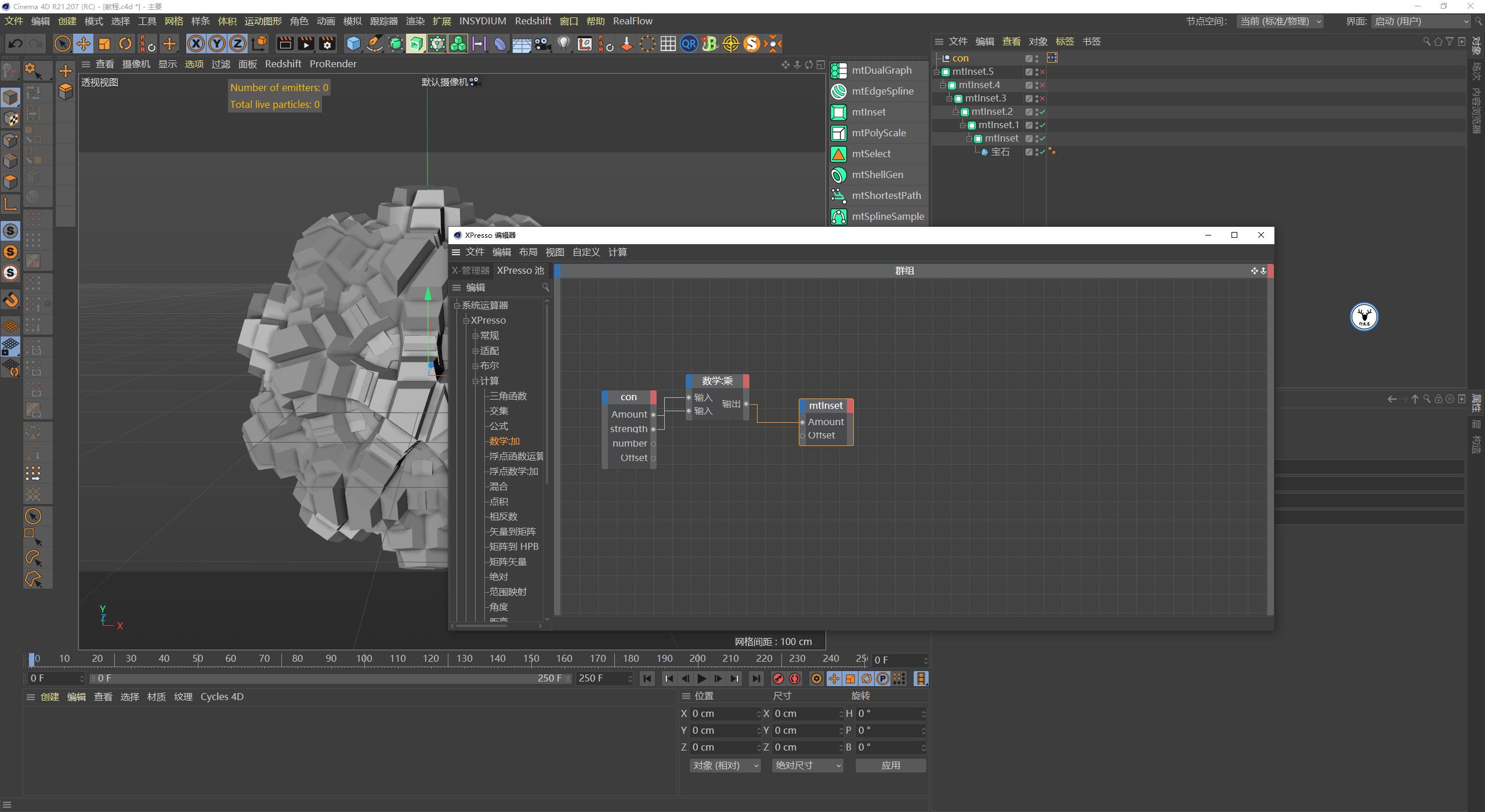This screenshot has width=1485, height=812.
Task: Expand the 常规 category in the XPresso pool
Action: (476, 335)
